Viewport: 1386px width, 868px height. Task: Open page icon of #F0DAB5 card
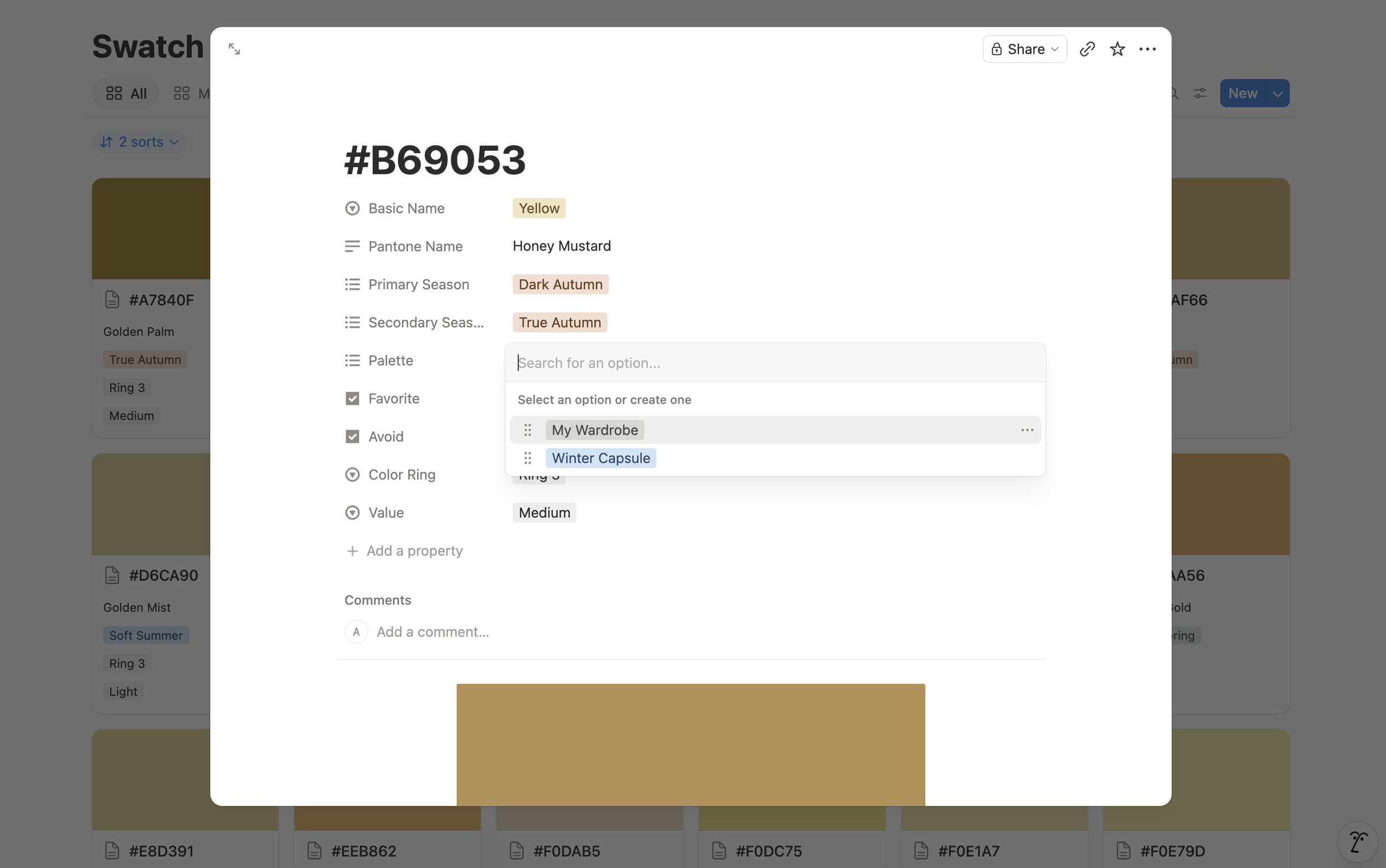(x=516, y=851)
